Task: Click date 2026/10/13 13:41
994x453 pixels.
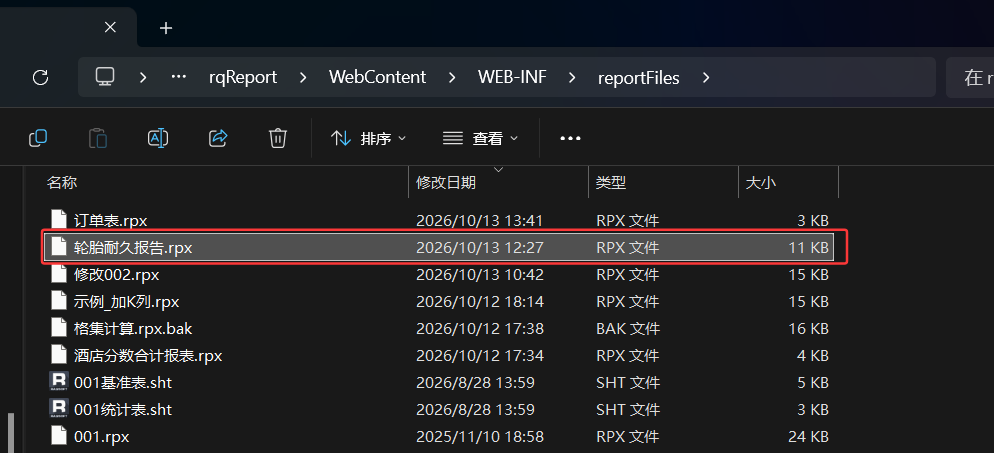Action: pyautogui.click(x=479, y=220)
